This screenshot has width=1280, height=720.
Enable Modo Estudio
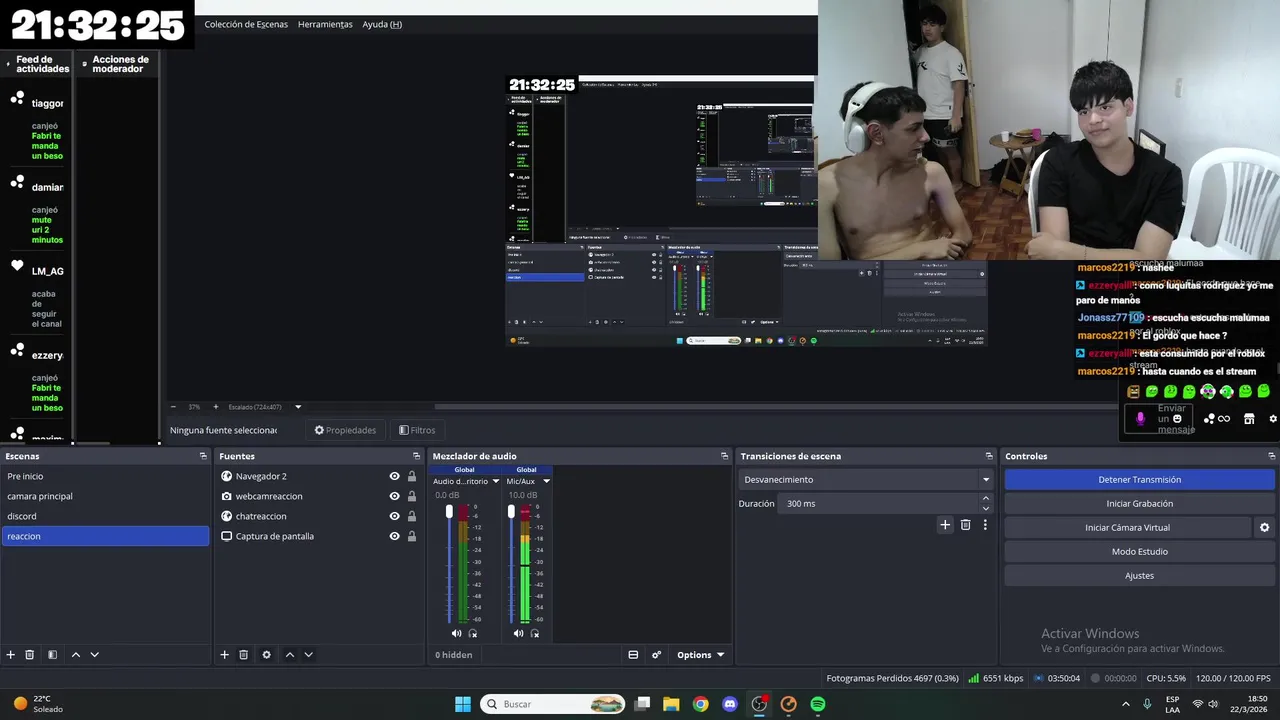pyautogui.click(x=1139, y=552)
